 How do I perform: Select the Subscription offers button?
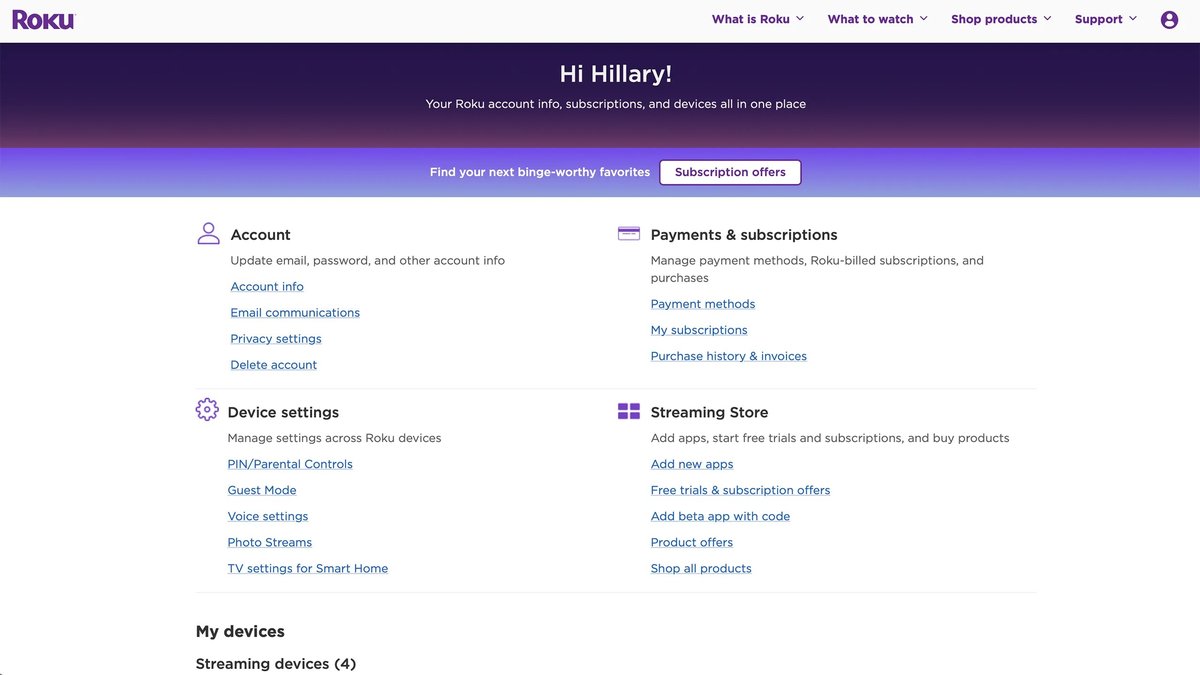pyautogui.click(x=730, y=171)
